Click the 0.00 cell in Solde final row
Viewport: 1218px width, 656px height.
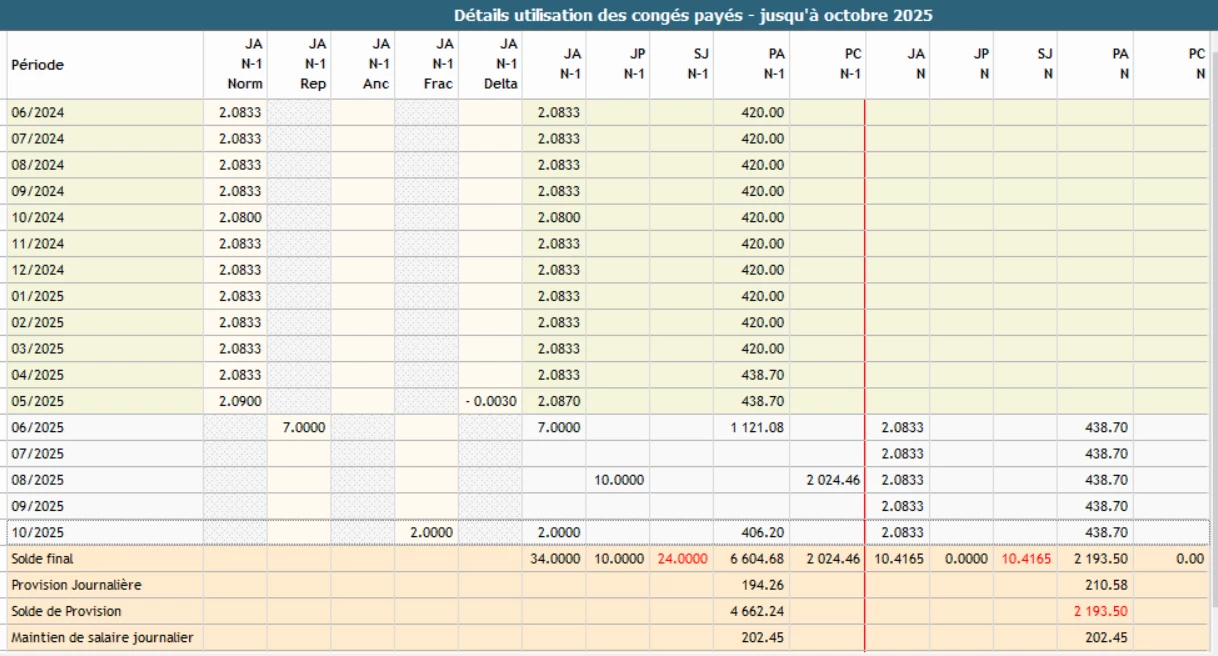pos(1172,559)
